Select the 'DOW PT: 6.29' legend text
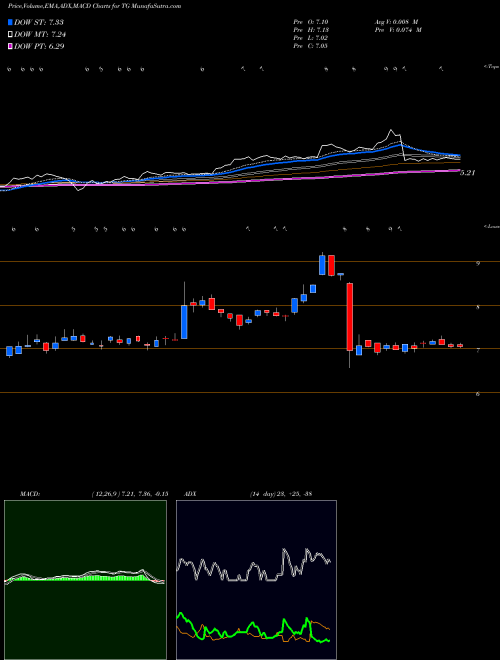This screenshot has height=660, width=500. [x=39, y=46]
